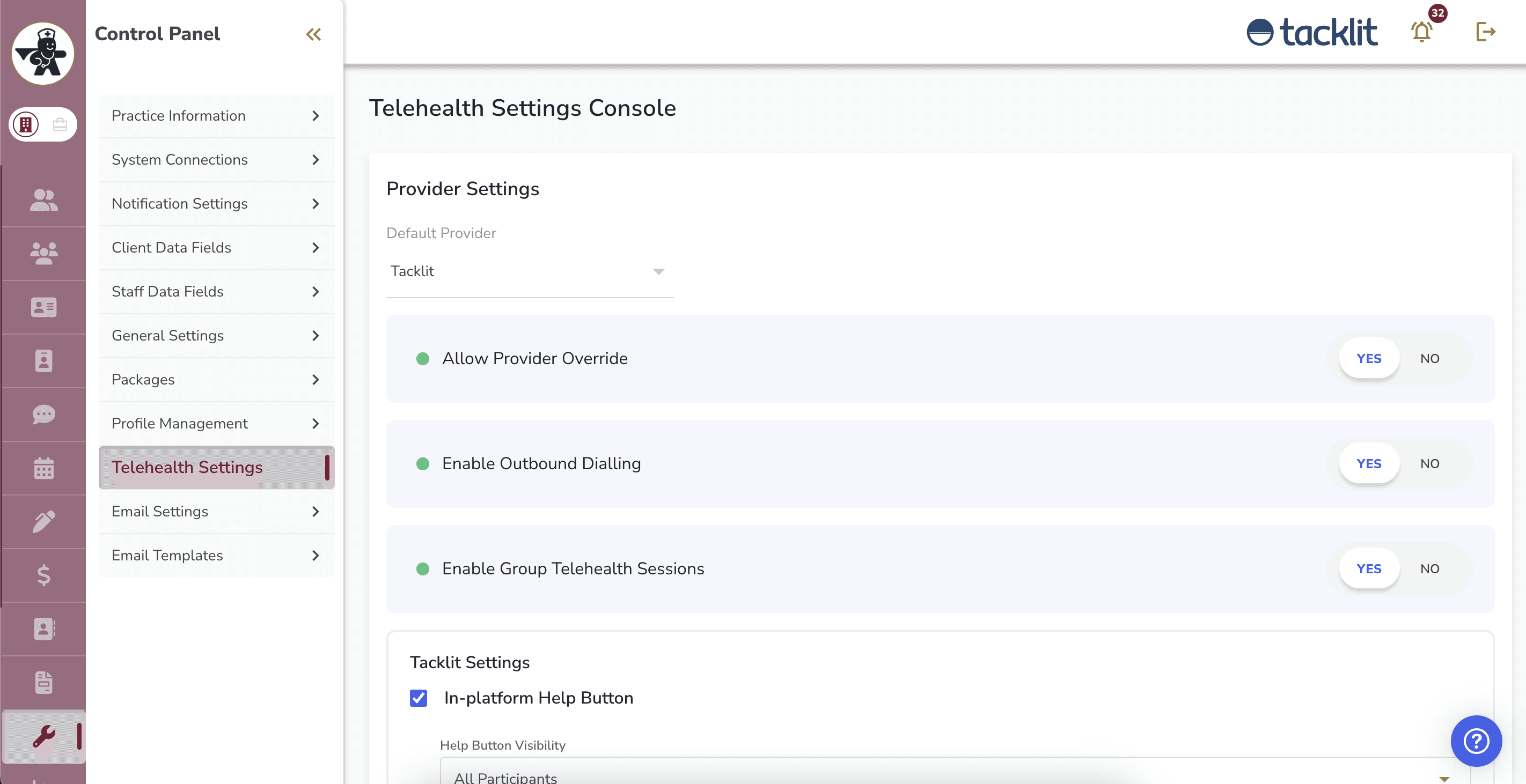Open the pencil notes sidebar icon
Viewport: 1526px width, 784px height.
[x=44, y=522]
